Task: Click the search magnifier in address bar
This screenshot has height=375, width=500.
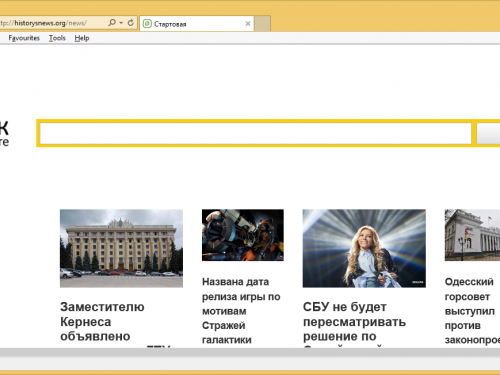Action: click(112, 23)
